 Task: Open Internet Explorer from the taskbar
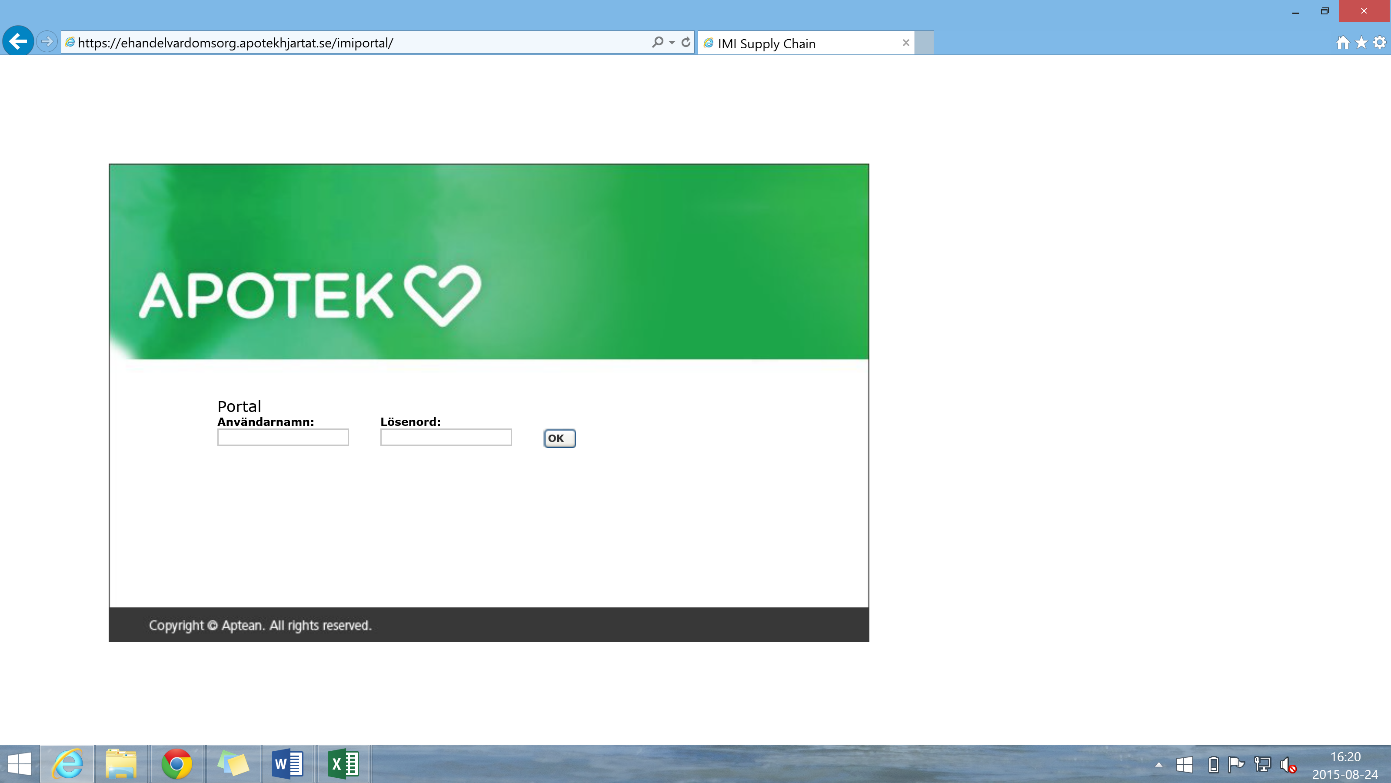tap(68, 765)
